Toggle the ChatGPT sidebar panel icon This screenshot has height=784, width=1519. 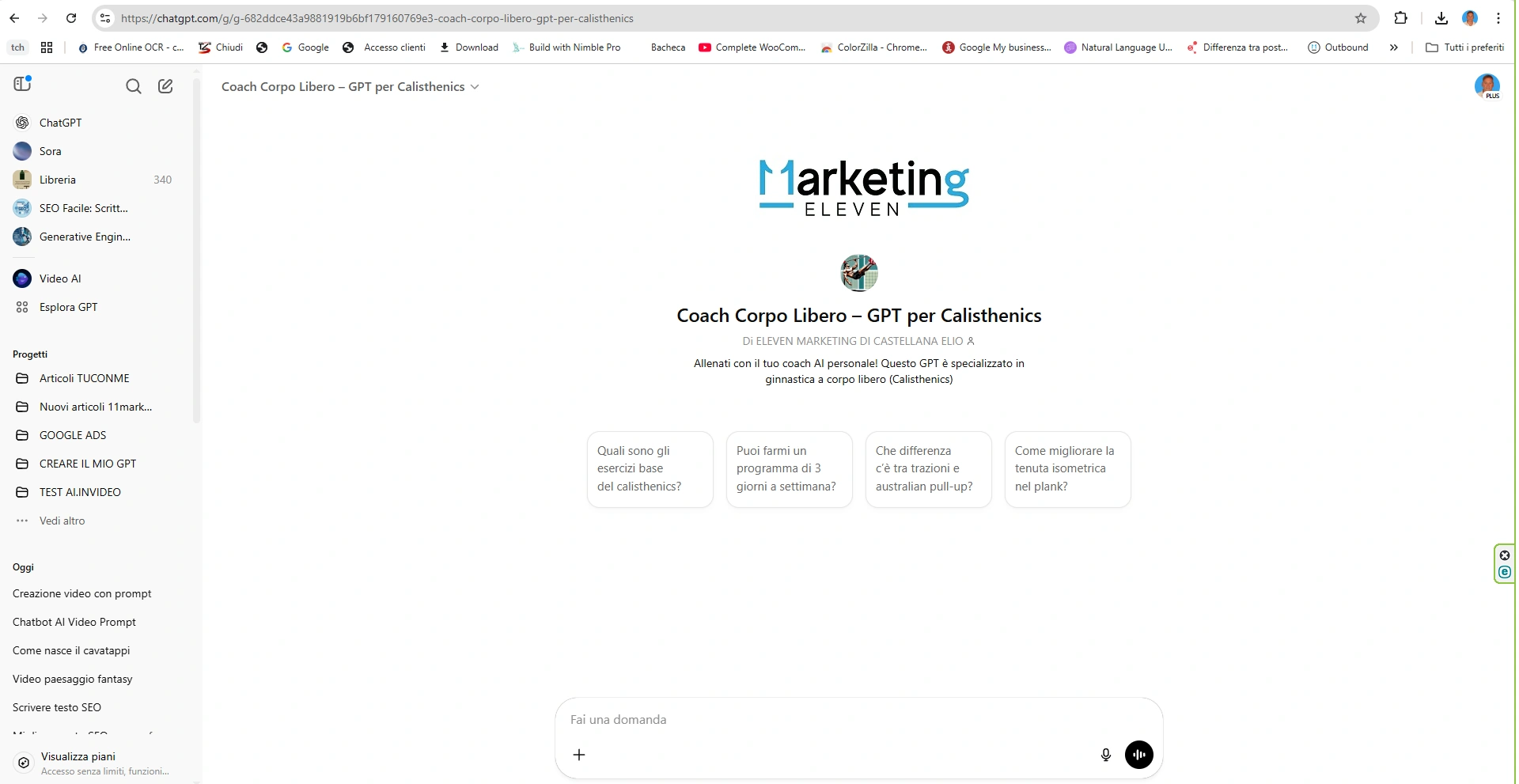click(22, 85)
